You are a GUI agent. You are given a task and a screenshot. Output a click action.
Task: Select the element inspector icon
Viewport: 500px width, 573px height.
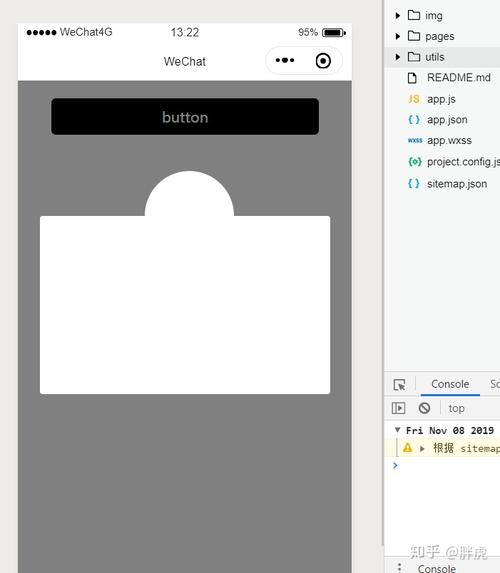(x=399, y=384)
